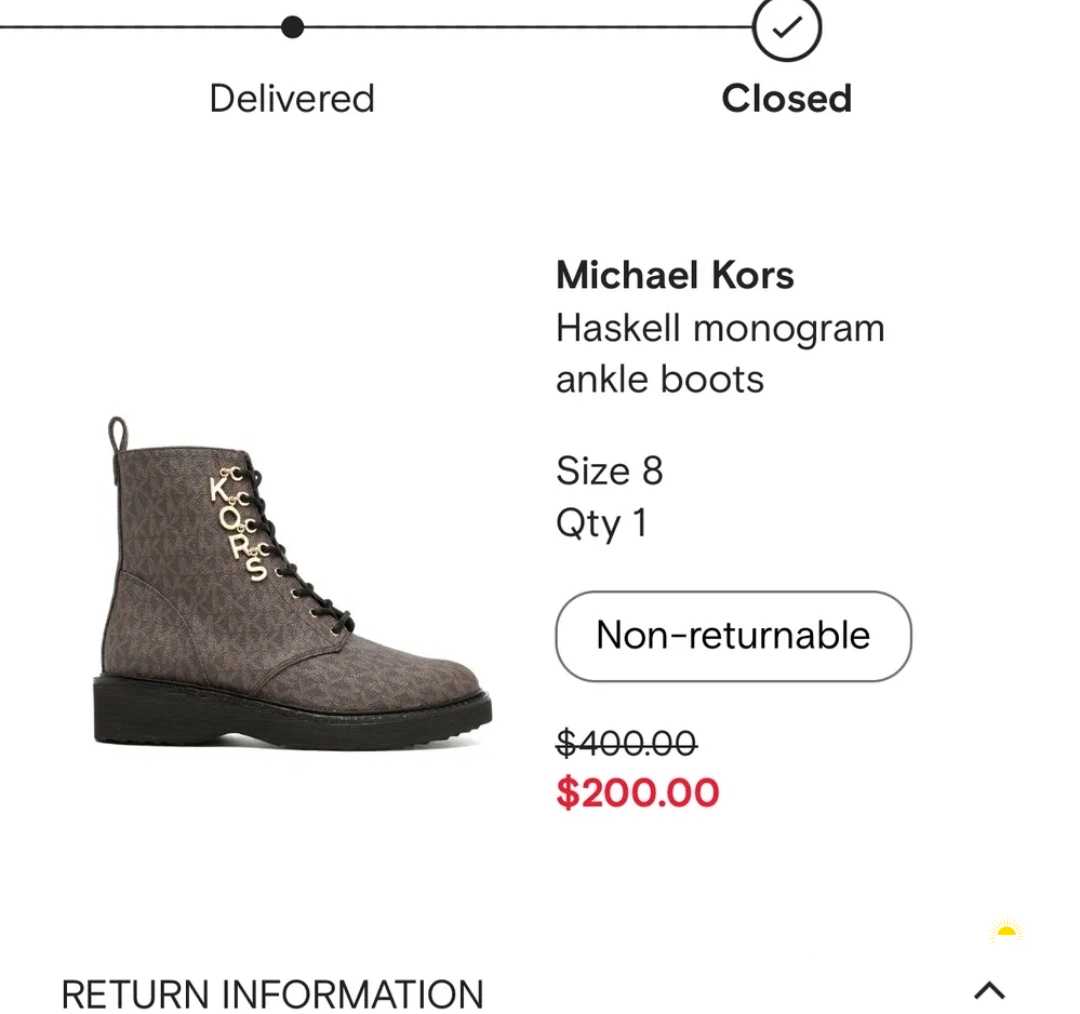Select the Qty 1 text

tap(601, 522)
